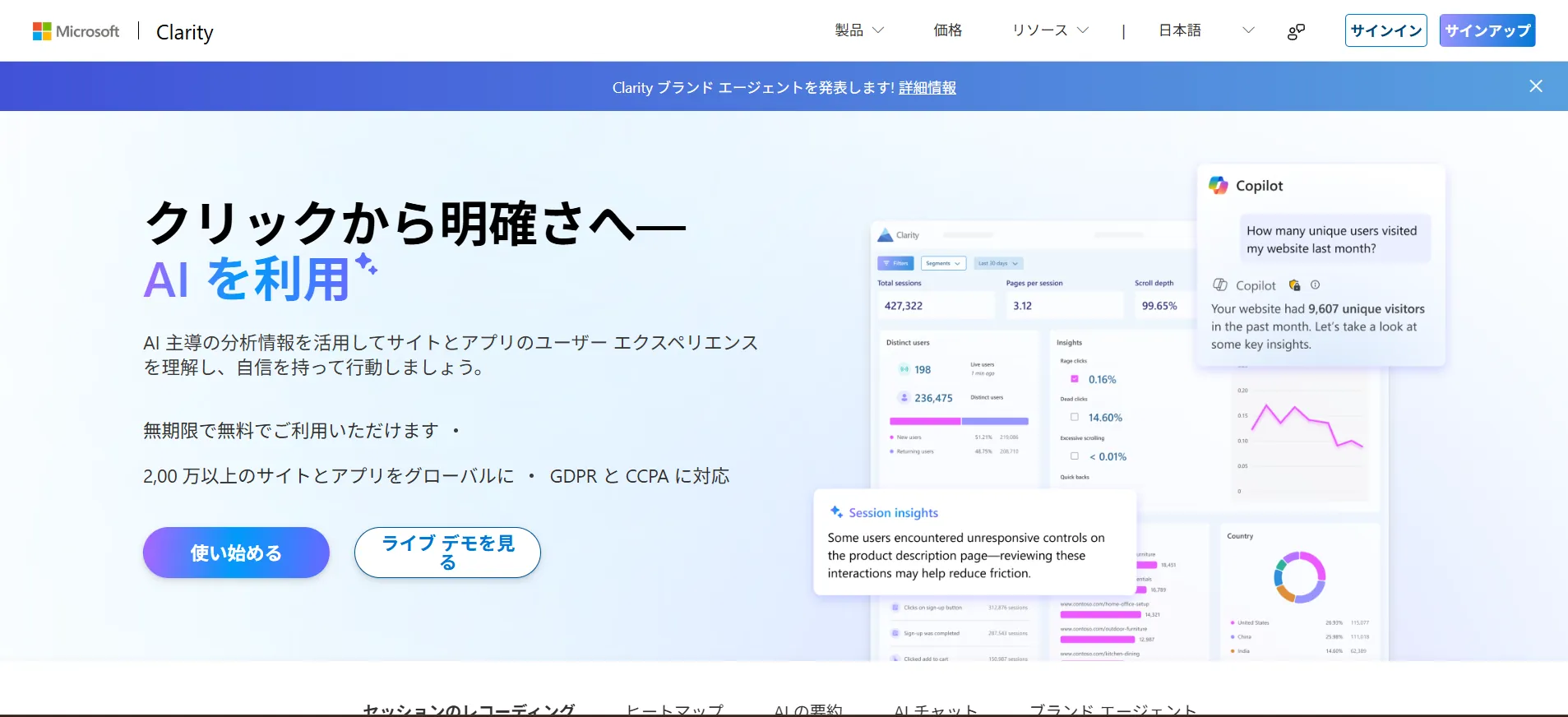
Task: Click the Copilot question bubble text
Action: point(1332,239)
